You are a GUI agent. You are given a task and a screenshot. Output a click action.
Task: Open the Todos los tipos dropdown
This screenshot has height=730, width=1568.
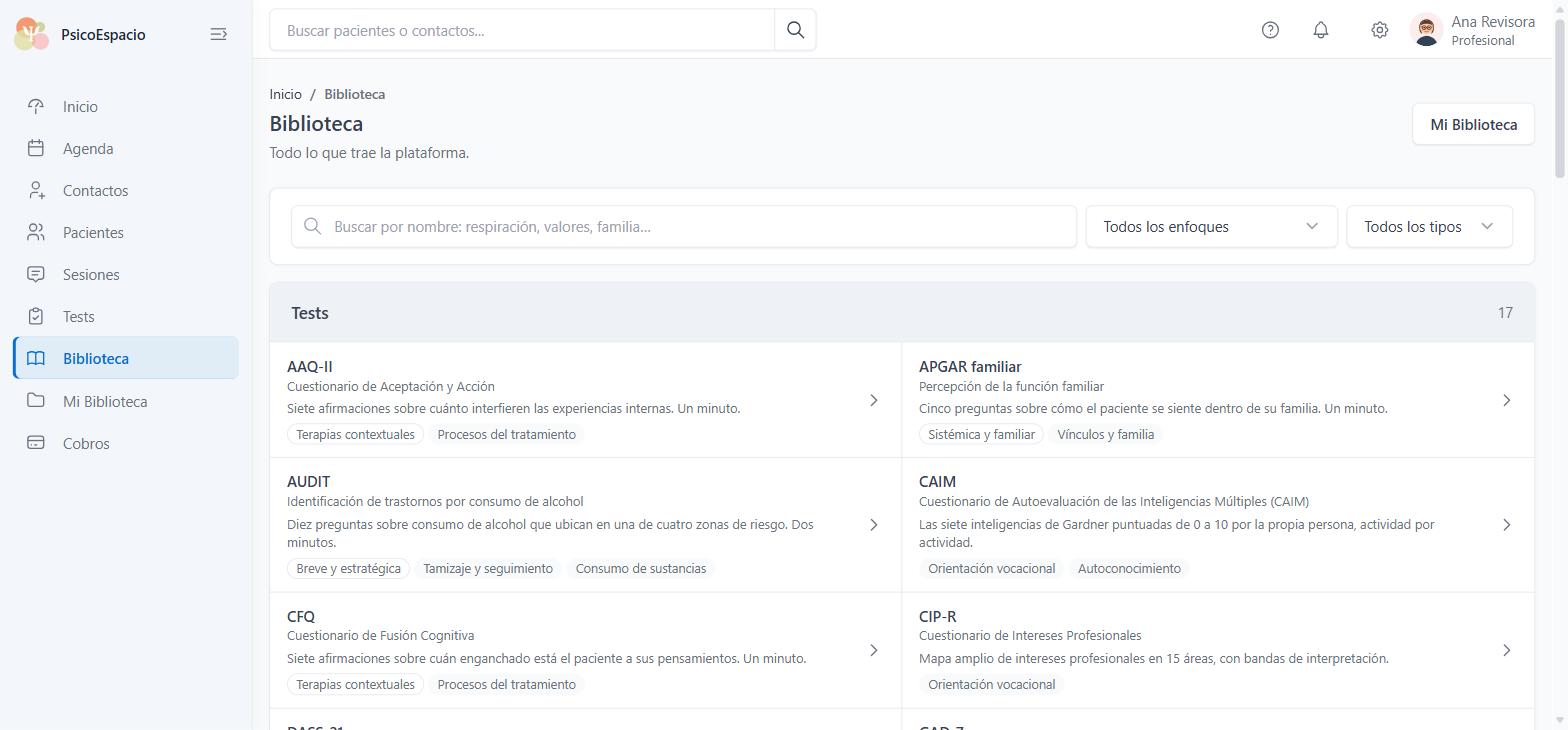click(1429, 226)
